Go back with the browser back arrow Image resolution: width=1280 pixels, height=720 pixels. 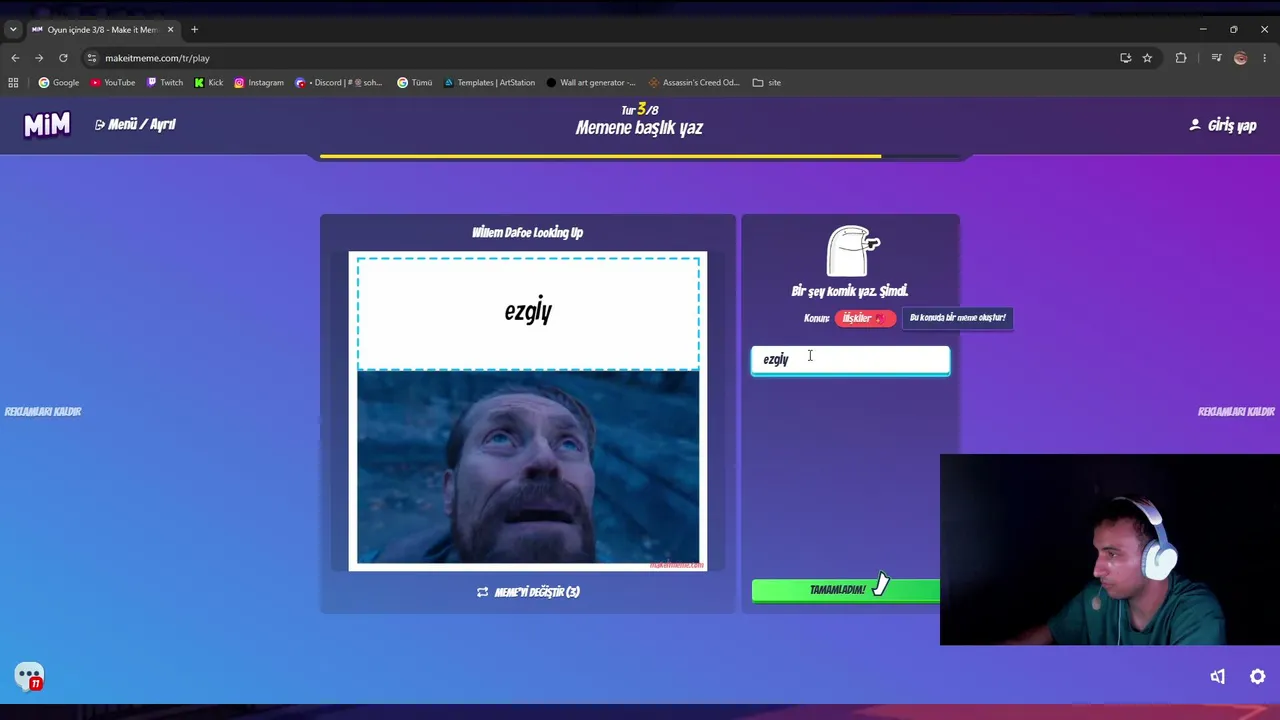click(15, 58)
